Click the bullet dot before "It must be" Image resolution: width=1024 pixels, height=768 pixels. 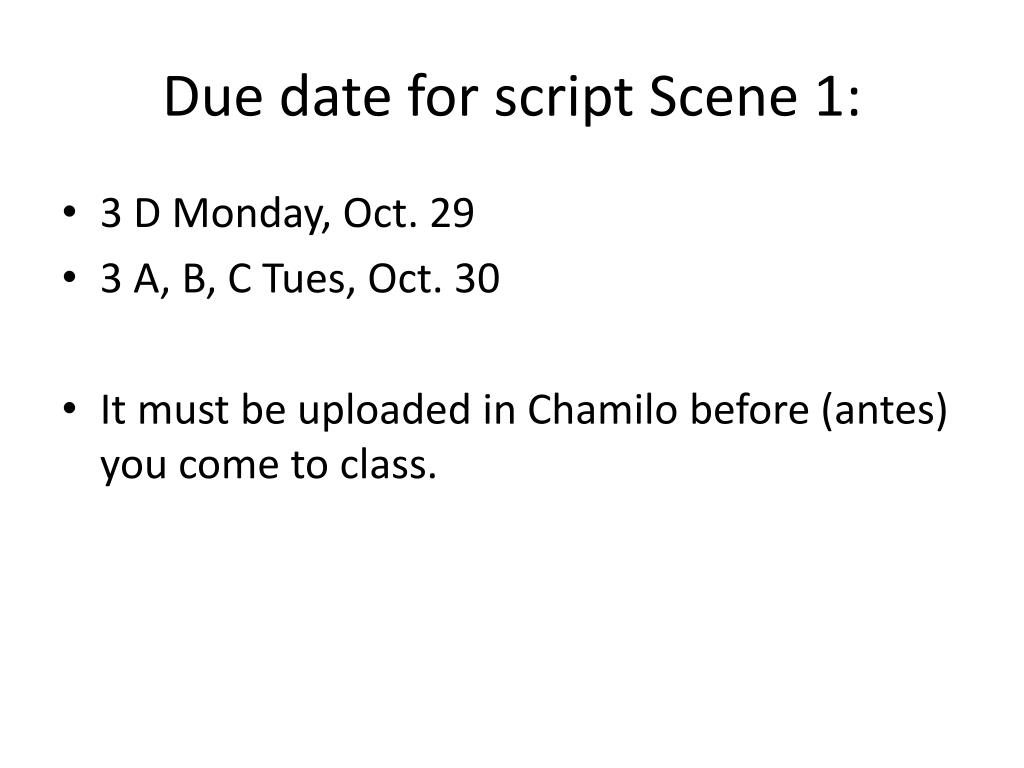point(80,412)
